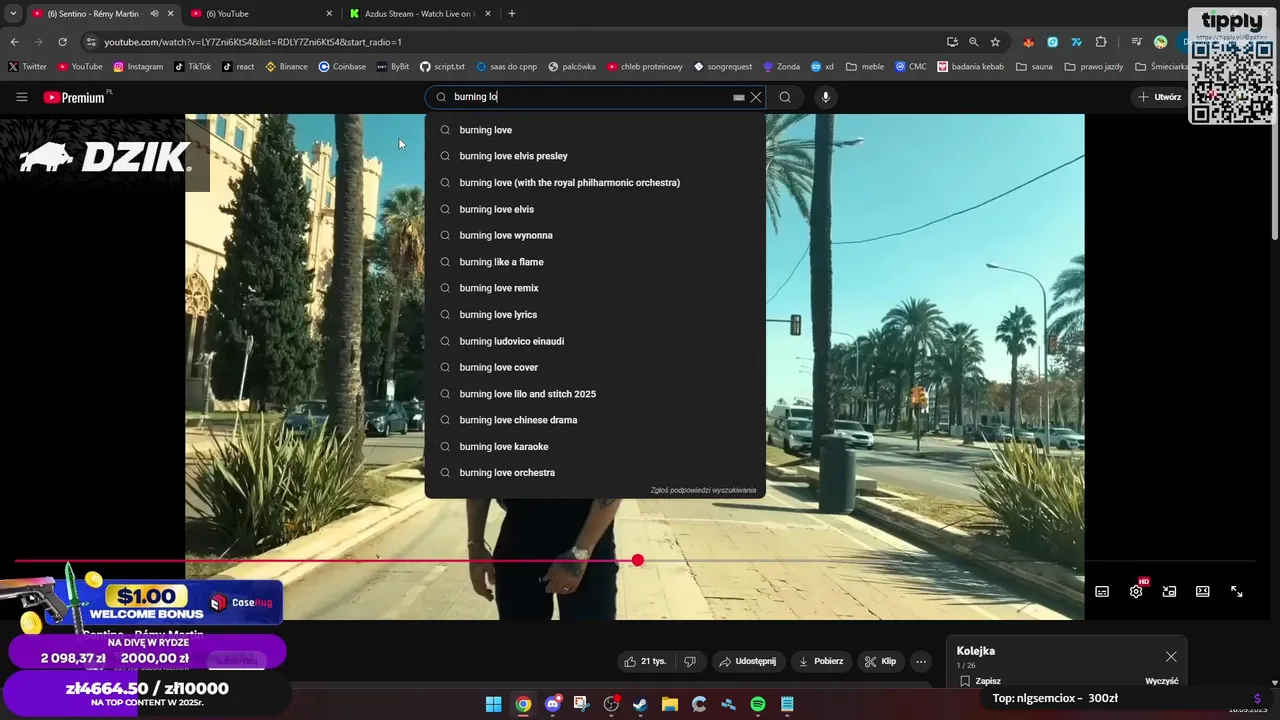This screenshot has width=1280, height=720.
Task: Select suggestion 'burning like a flame'
Action: [x=595, y=262]
